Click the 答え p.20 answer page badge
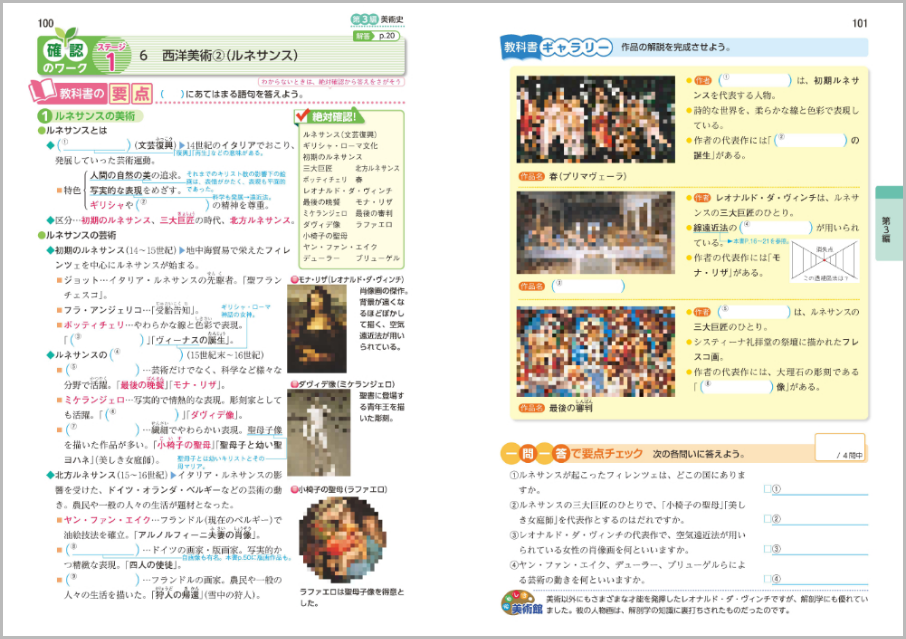Image resolution: width=906 pixels, height=639 pixels. tap(376, 36)
